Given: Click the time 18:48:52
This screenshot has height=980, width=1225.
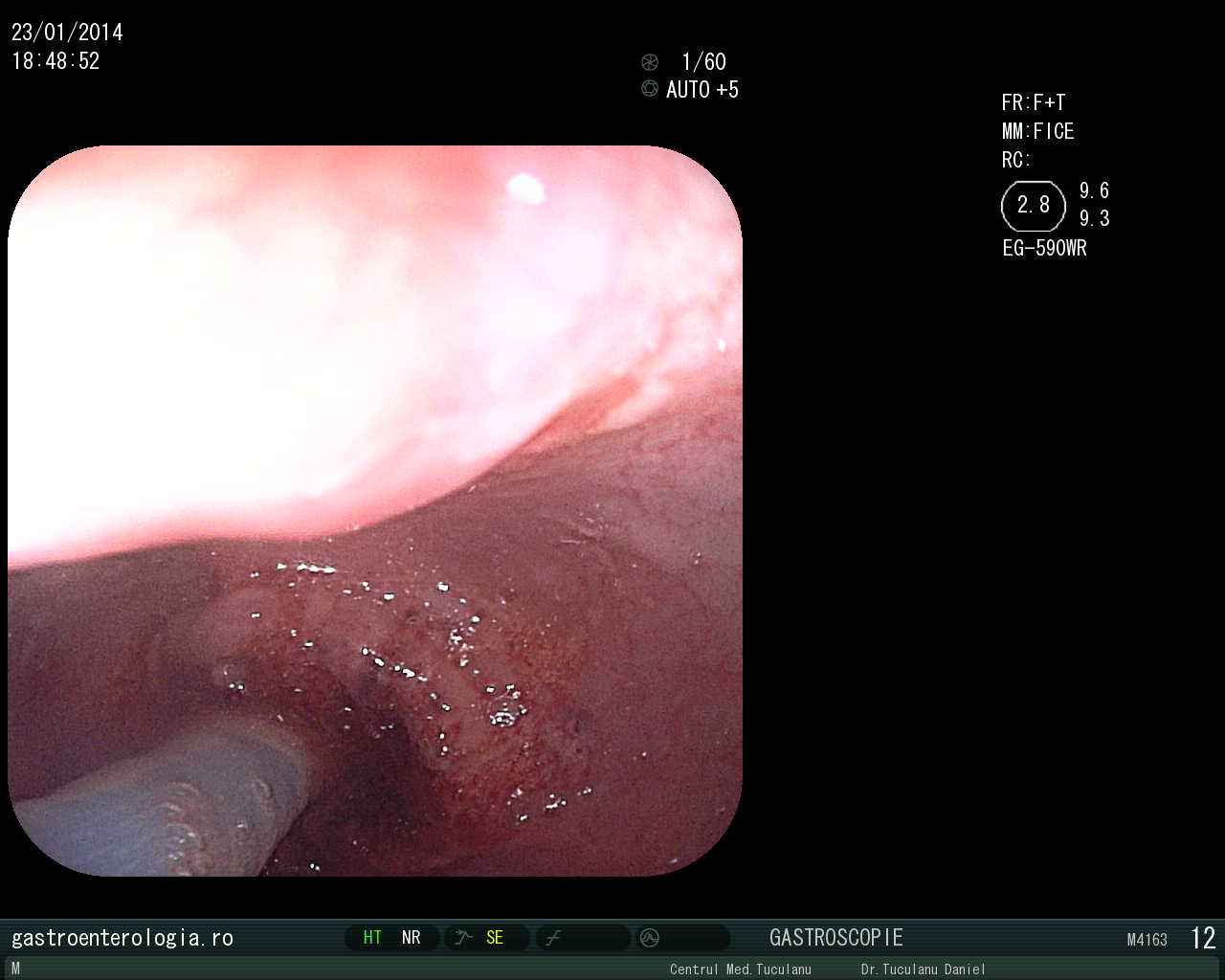Looking at the screenshot, I should (x=56, y=60).
